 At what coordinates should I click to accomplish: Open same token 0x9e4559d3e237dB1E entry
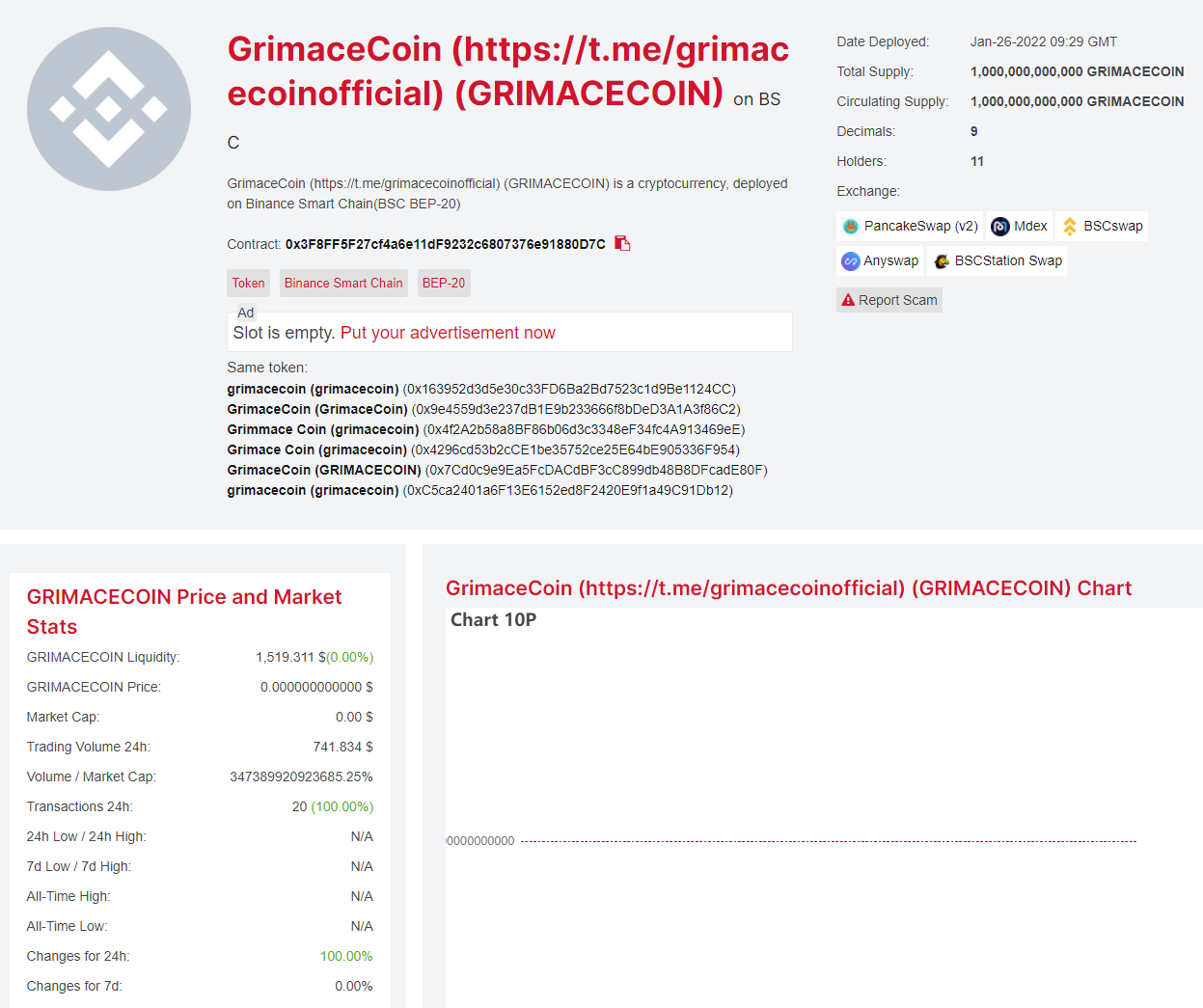point(483,409)
